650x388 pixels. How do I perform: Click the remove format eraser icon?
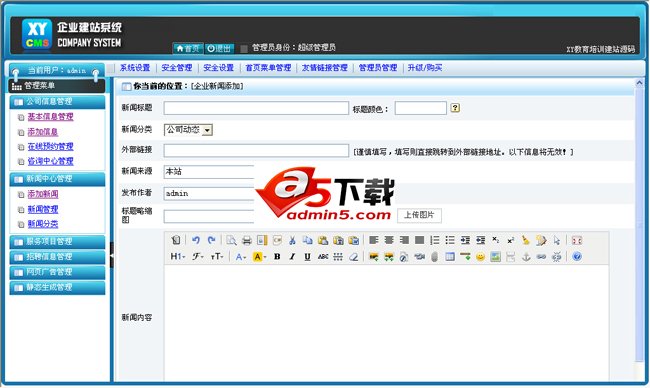click(x=354, y=257)
